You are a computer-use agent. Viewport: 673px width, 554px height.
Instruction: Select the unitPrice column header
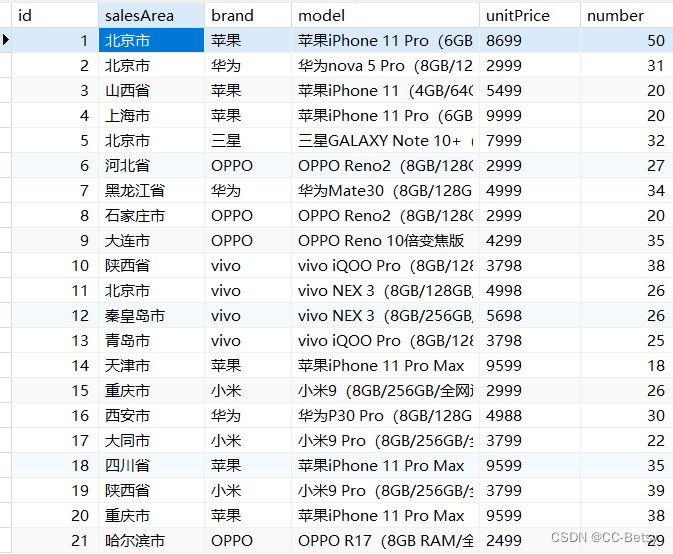(530, 15)
